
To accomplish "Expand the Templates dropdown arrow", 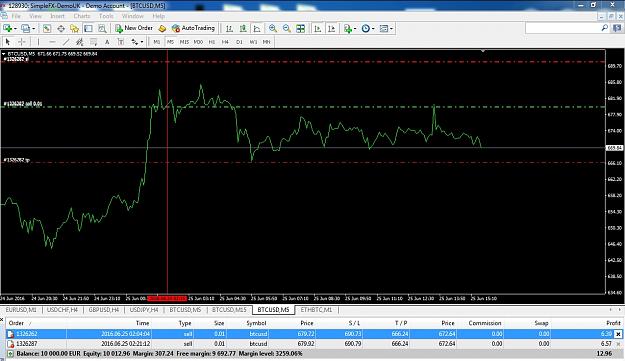I will tap(391, 29).
